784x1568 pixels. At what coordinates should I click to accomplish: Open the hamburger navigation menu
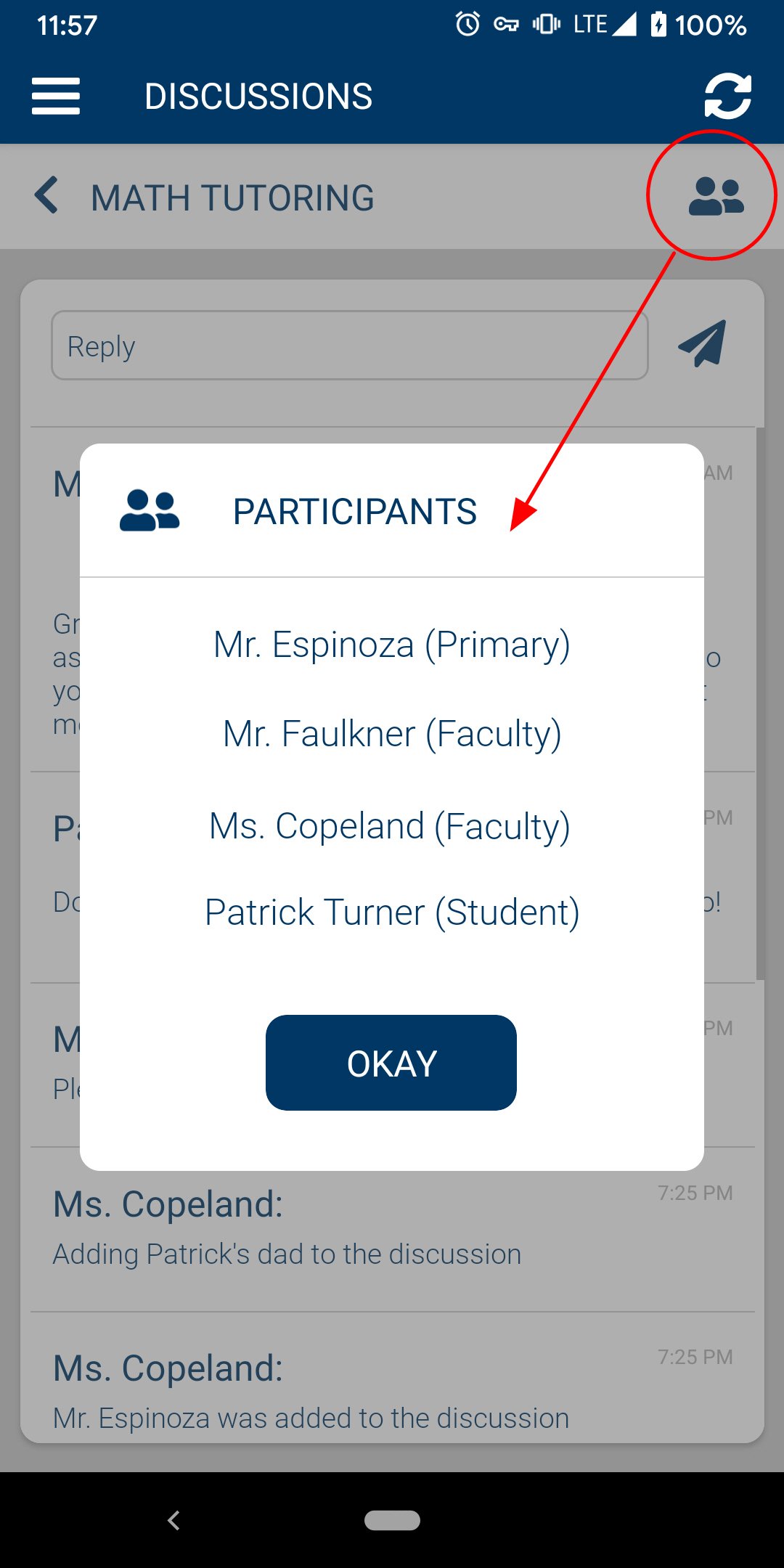56,97
